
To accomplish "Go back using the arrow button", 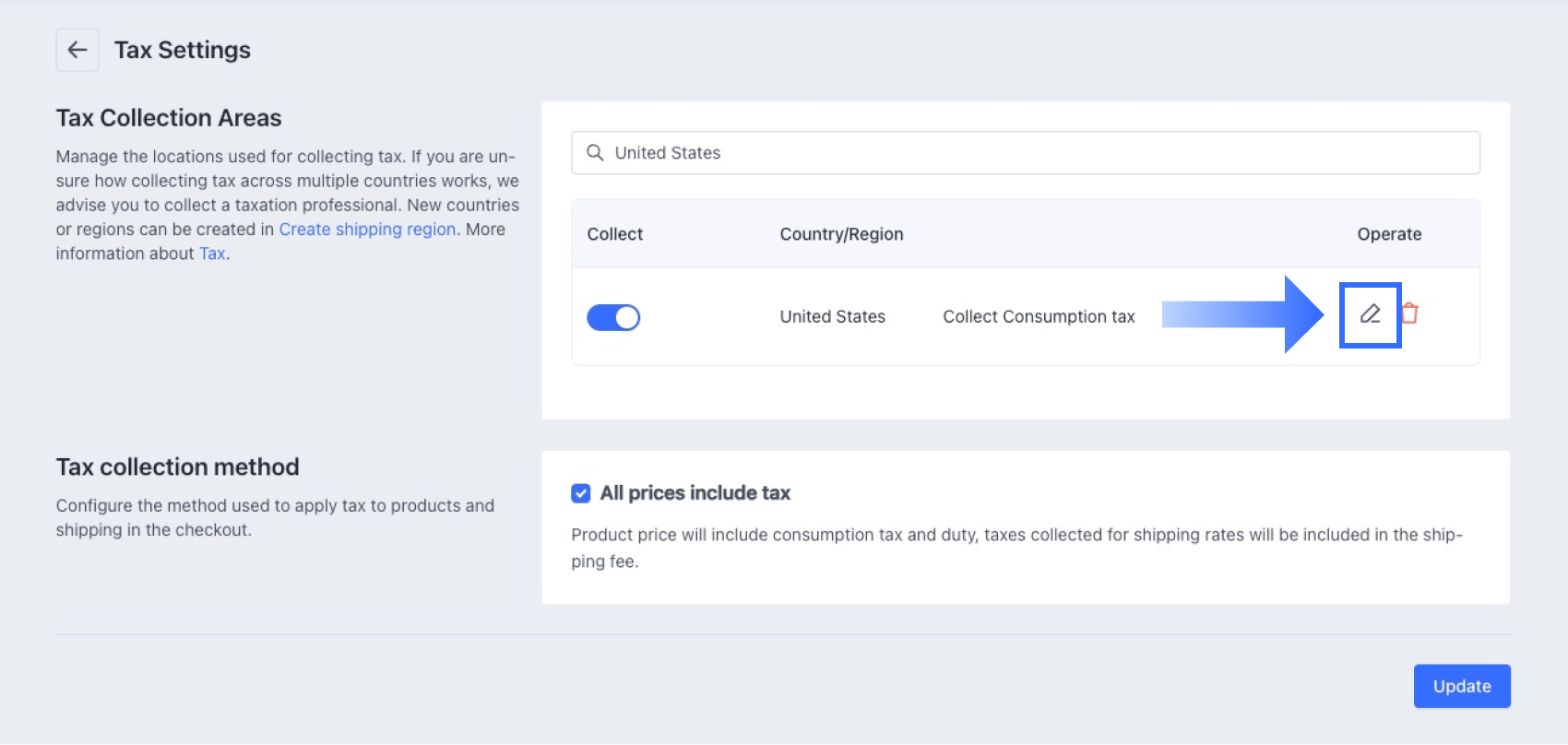I will click(x=77, y=50).
